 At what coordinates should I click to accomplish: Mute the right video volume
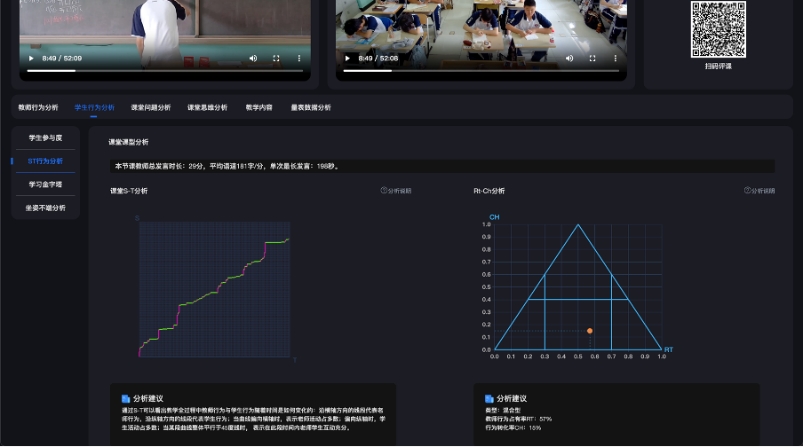click(x=568, y=59)
